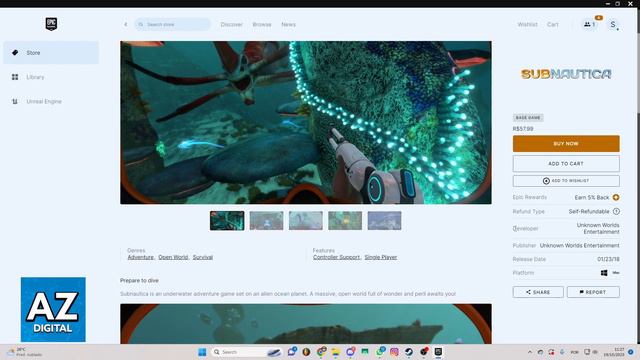Switch to the Browse tab
Viewport: 640px width, 360px height.
pos(262,24)
